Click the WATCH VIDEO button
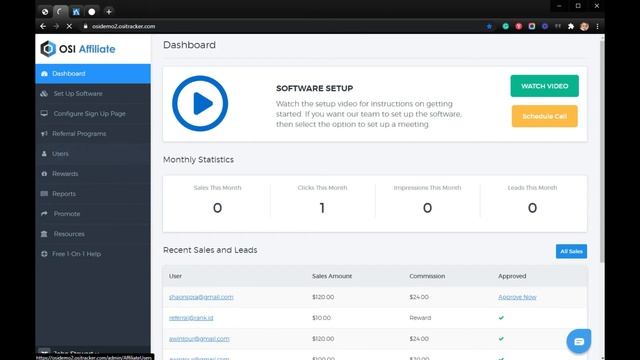The width and height of the screenshot is (640, 360). click(x=544, y=86)
